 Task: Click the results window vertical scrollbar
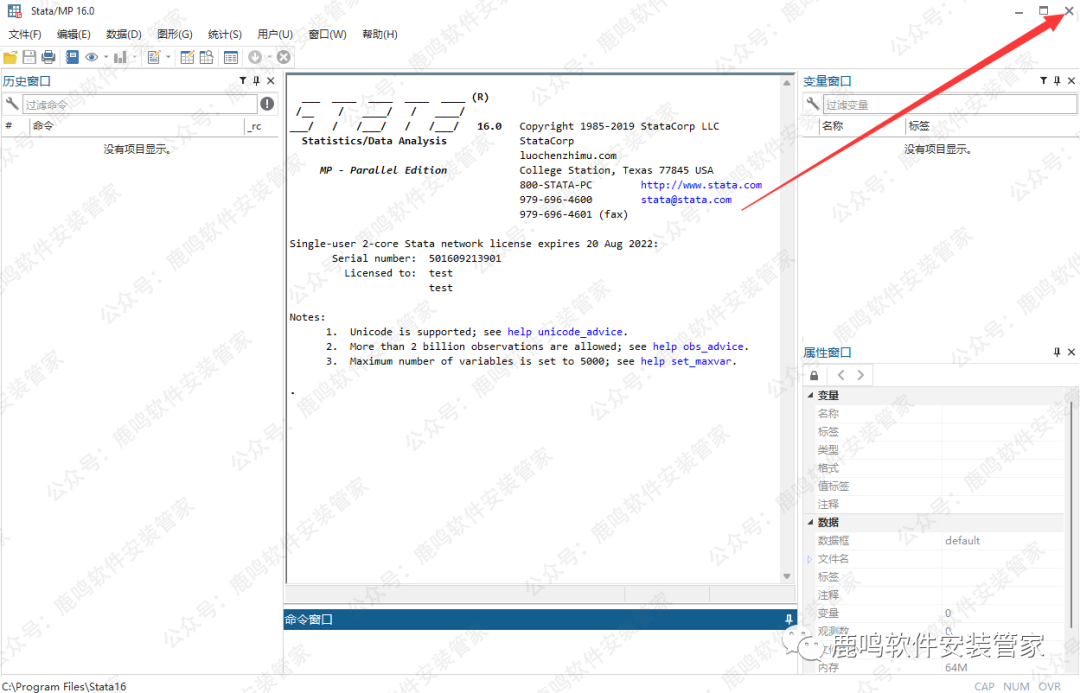point(787,330)
